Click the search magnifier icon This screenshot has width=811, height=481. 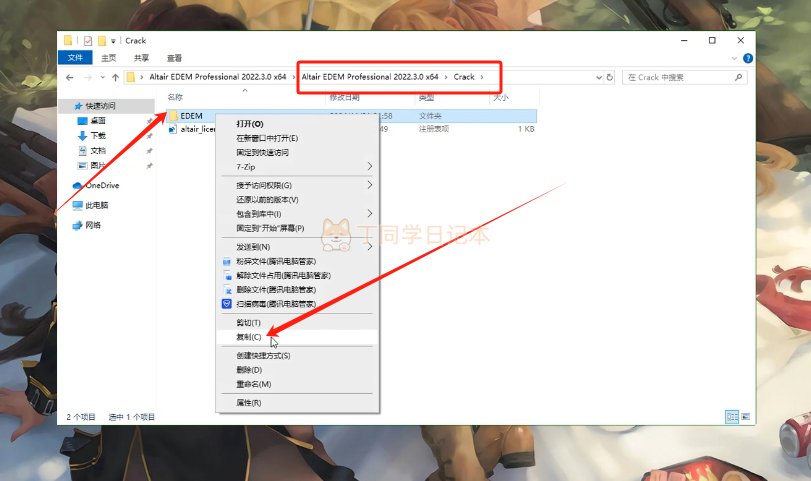point(738,78)
